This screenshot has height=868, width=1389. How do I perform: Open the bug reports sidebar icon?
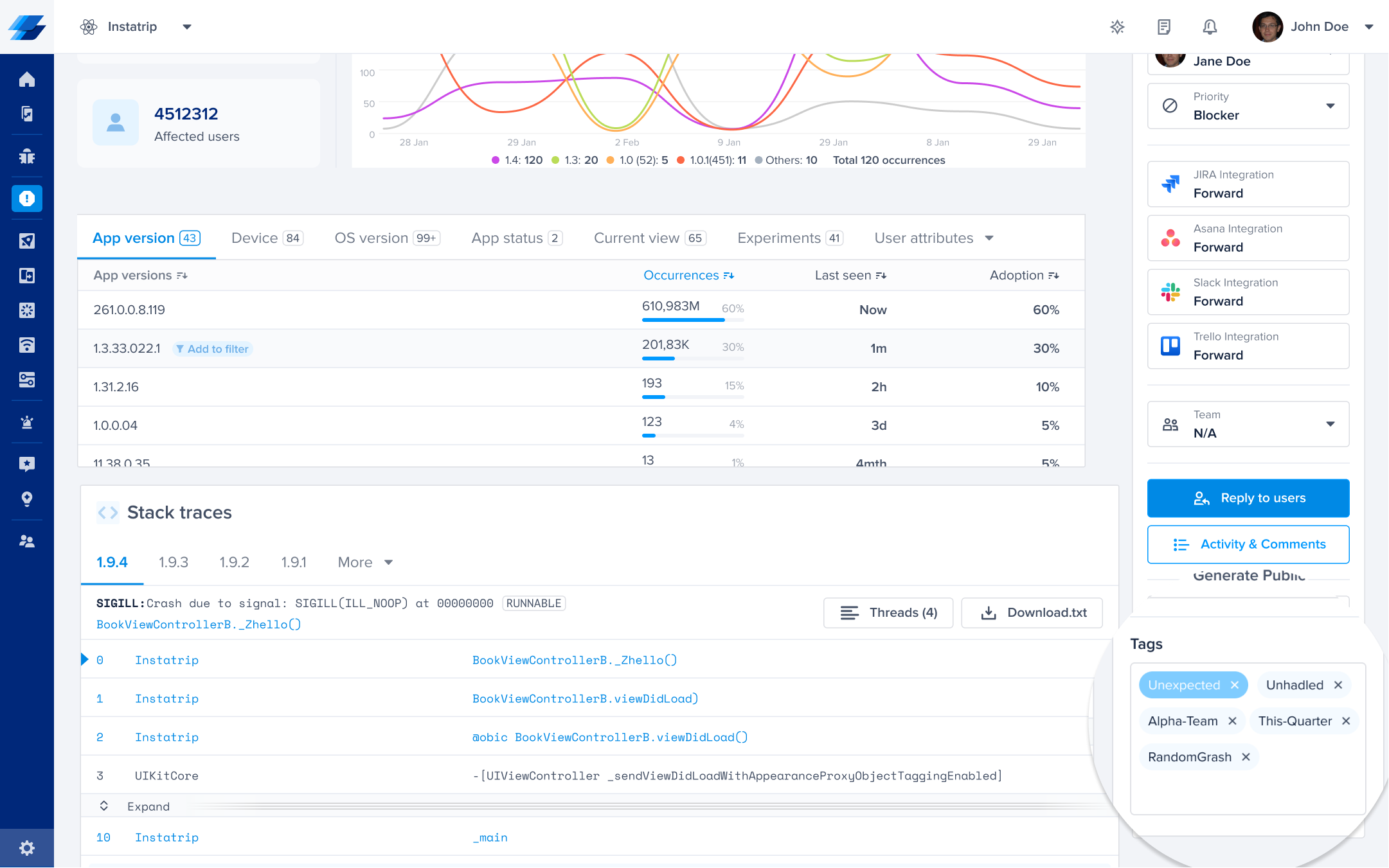pos(26,156)
